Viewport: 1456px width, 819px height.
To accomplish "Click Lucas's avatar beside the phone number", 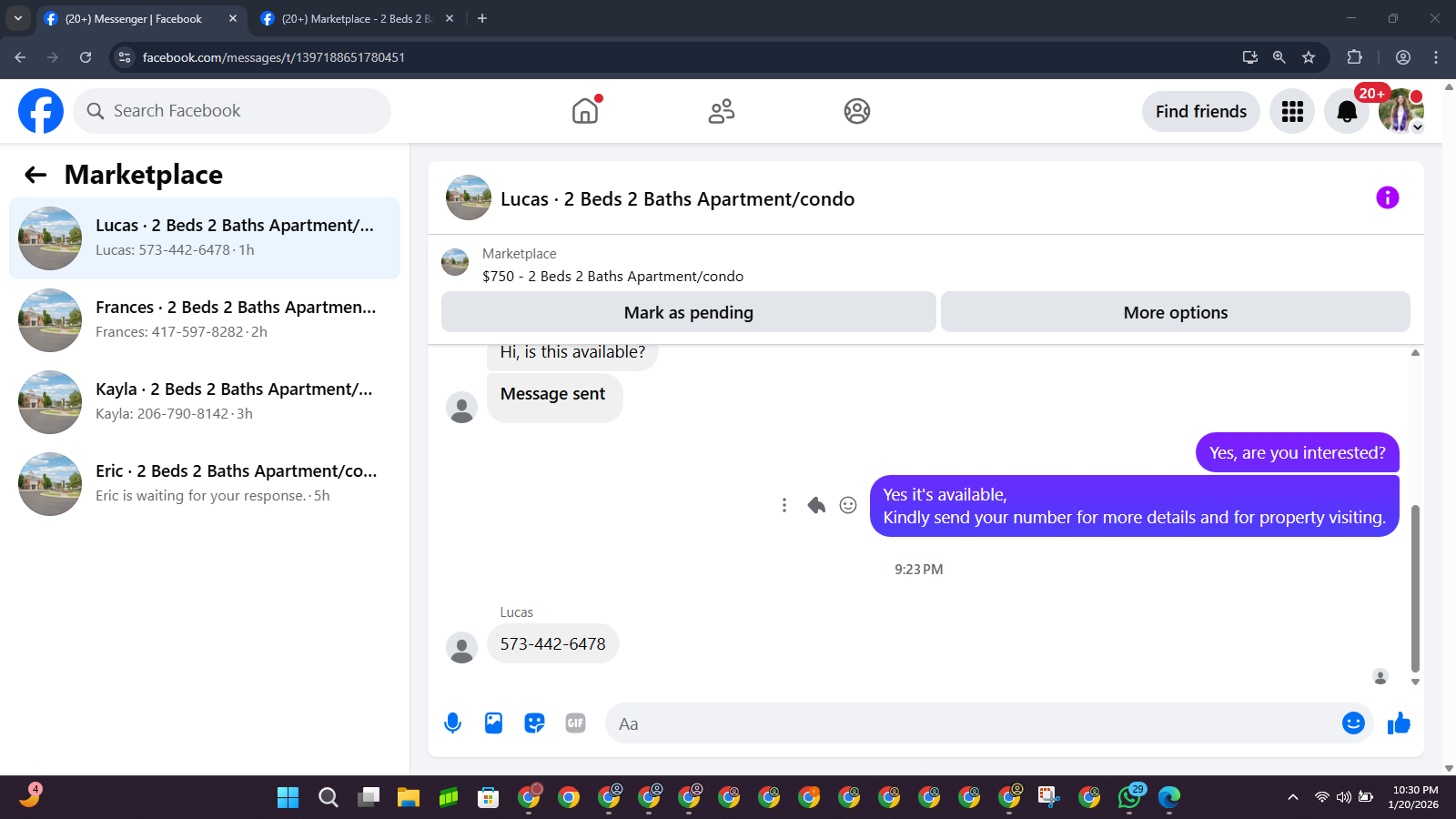I will [x=461, y=647].
